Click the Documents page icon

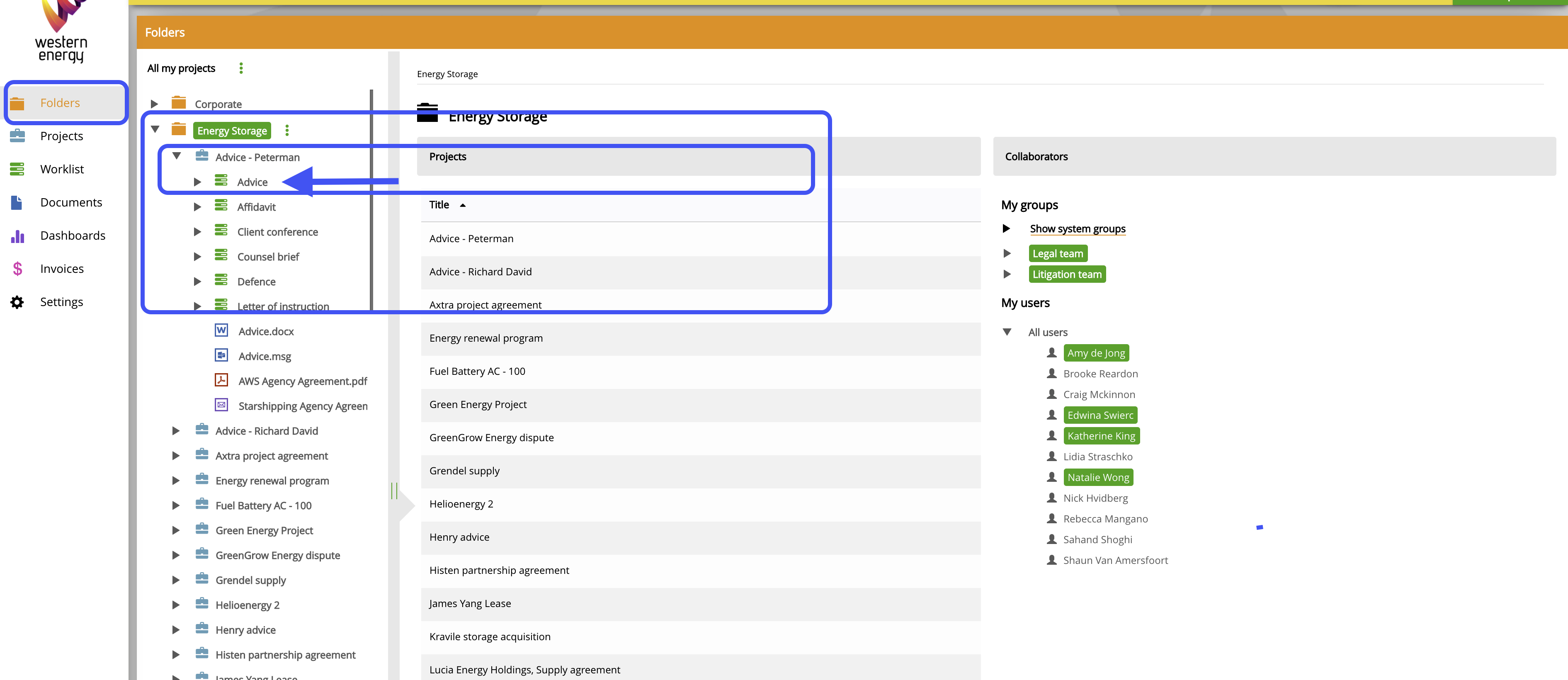point(17,202)
